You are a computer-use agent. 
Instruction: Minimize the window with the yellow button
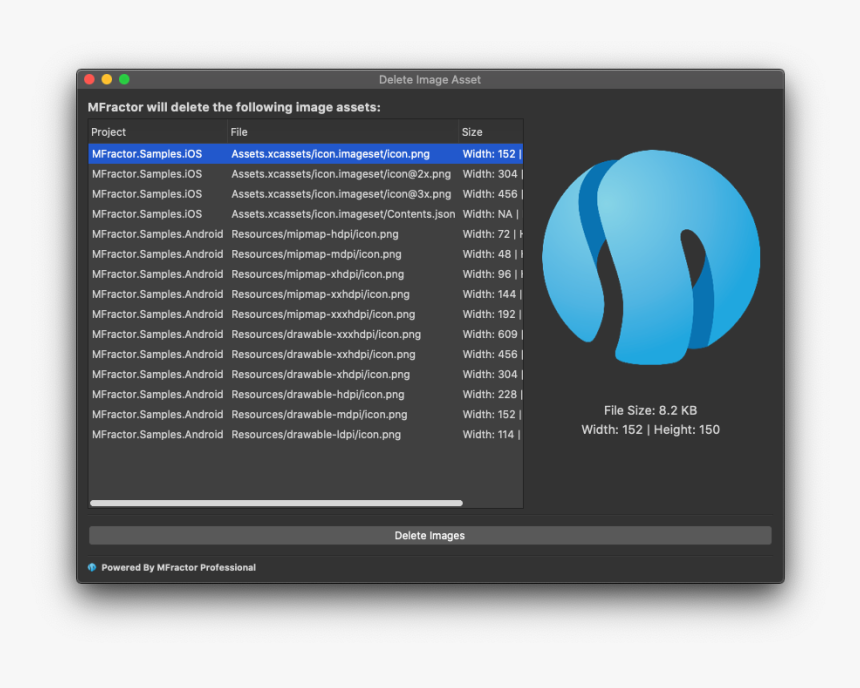tap(107, 80)
